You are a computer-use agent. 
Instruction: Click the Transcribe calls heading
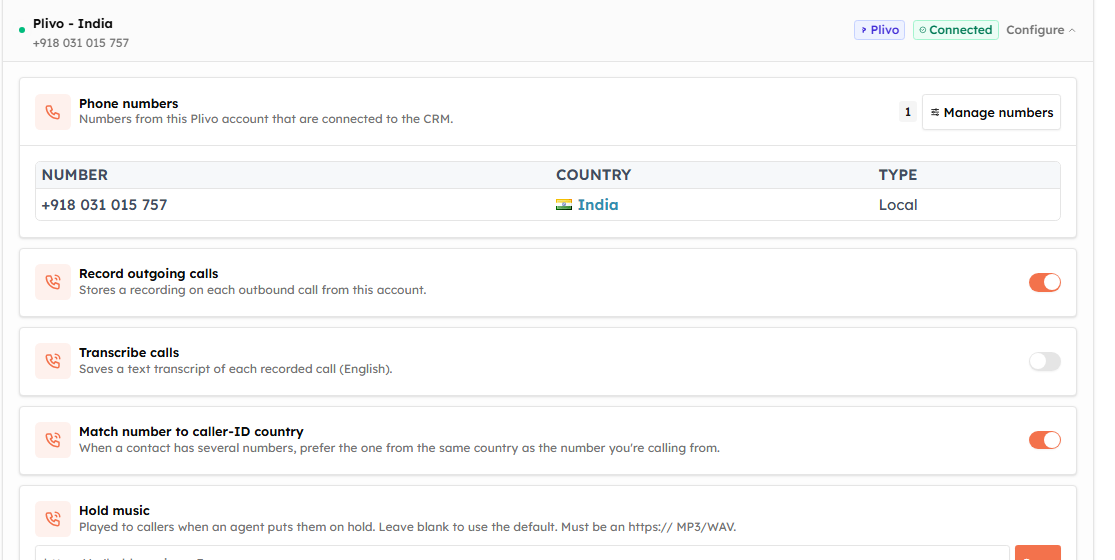129,352
